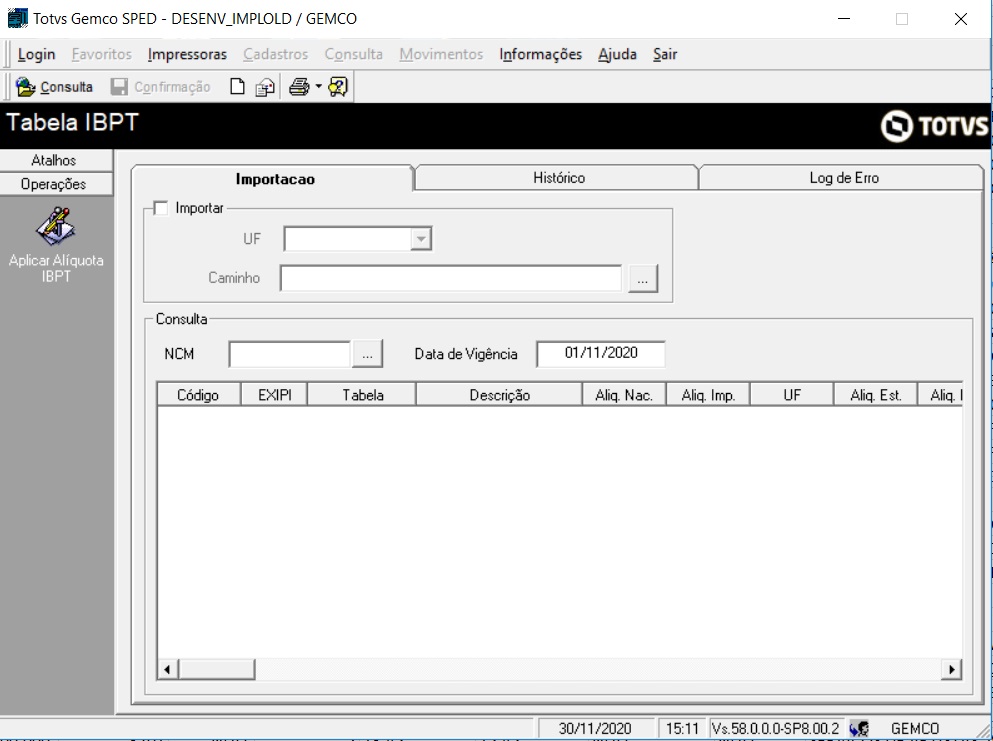
Task: Switch to the Log de Erro tab
Action: 843,178
